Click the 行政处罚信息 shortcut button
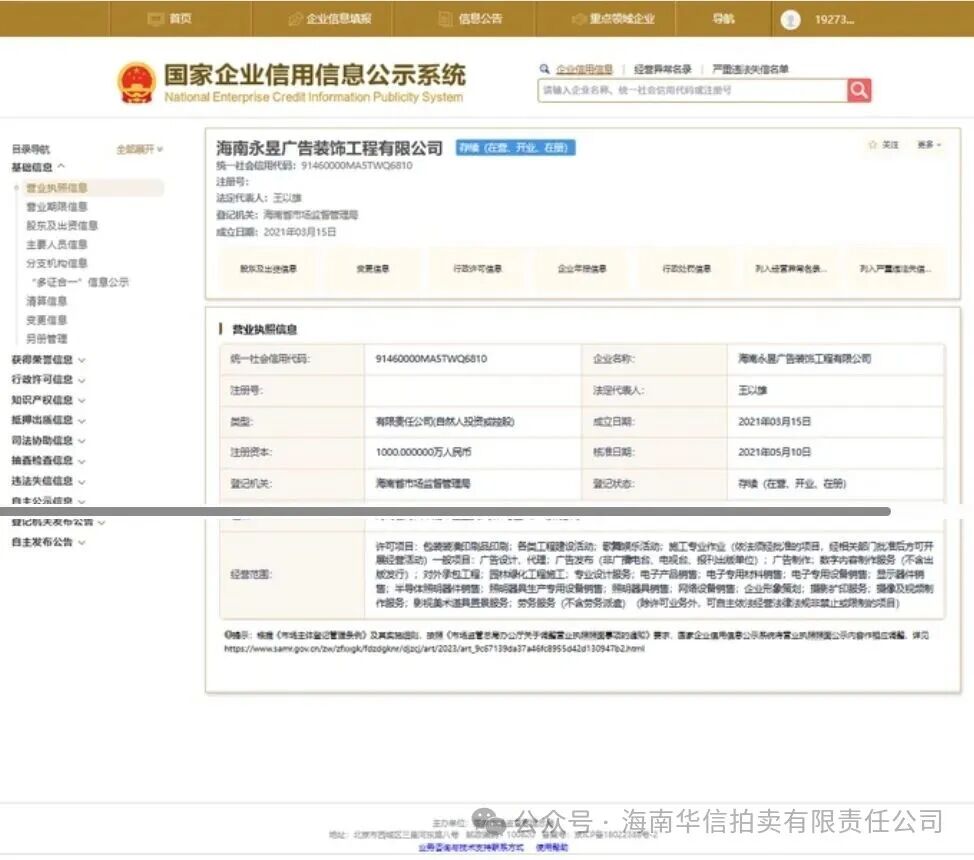 coord(686,268)
